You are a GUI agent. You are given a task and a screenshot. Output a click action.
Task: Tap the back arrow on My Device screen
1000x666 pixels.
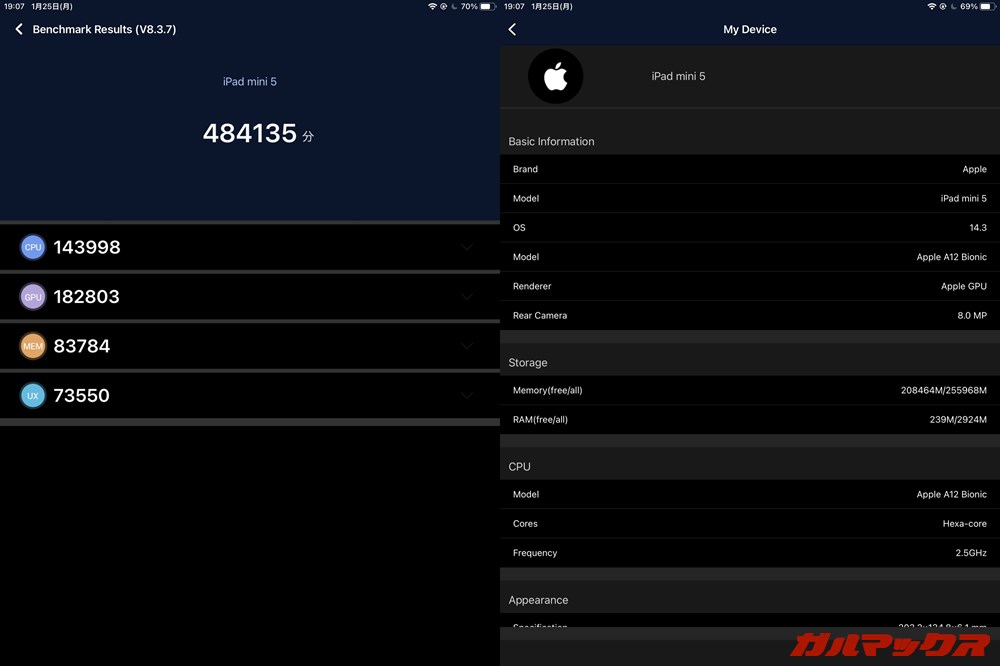(512, 30)
